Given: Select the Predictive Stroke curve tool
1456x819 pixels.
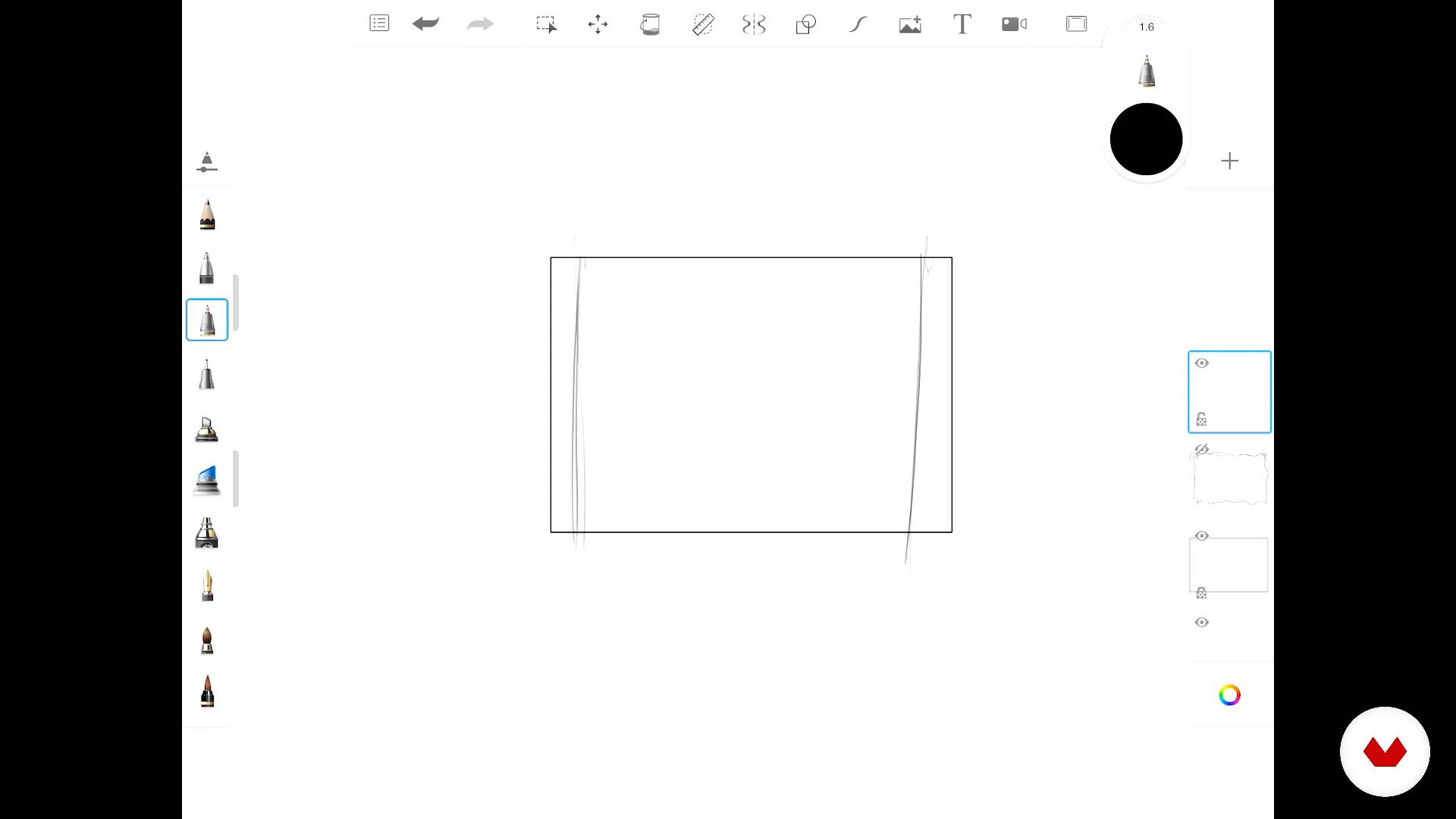Looking at the screenshot, I should pos(858,24).
